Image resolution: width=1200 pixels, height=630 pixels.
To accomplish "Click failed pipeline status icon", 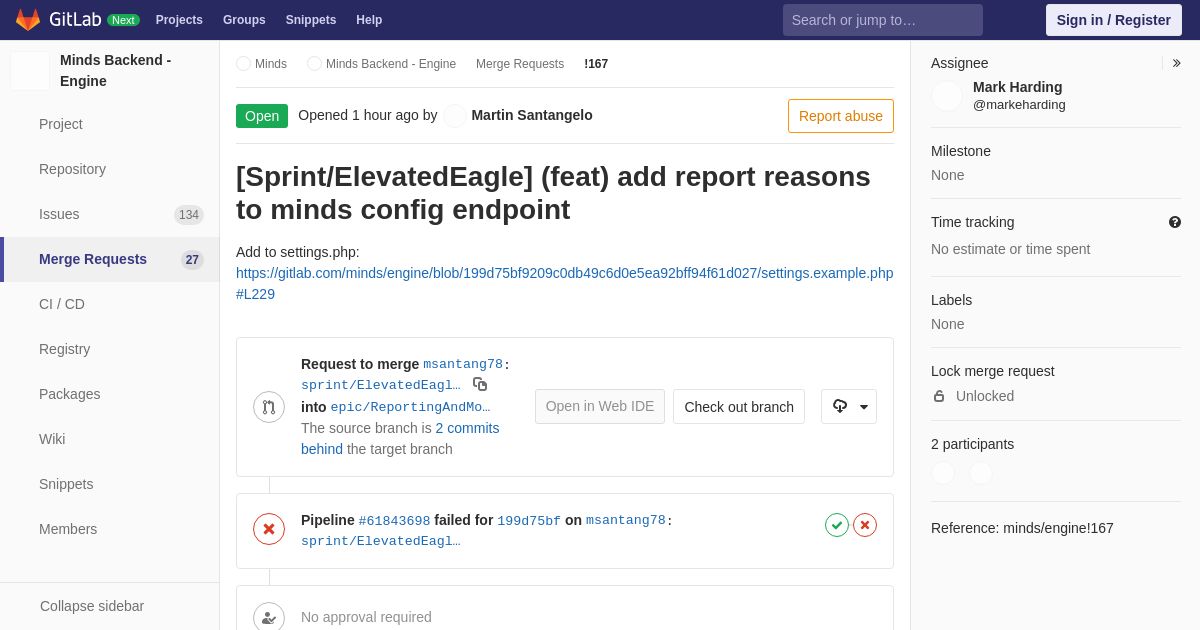I will coord(269,529).
